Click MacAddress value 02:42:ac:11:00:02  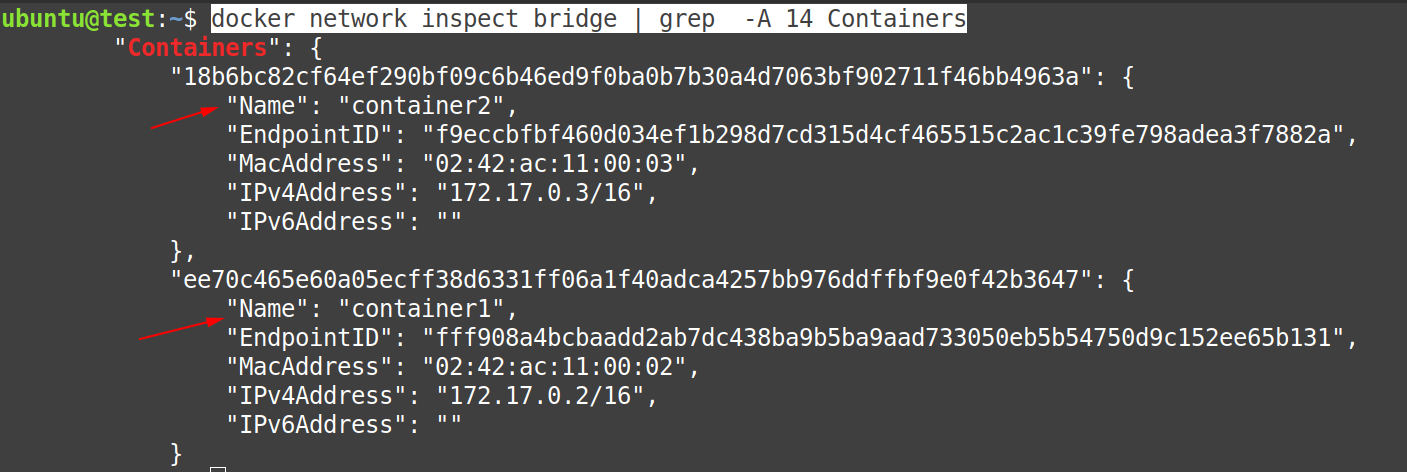[x=556, y=367]
